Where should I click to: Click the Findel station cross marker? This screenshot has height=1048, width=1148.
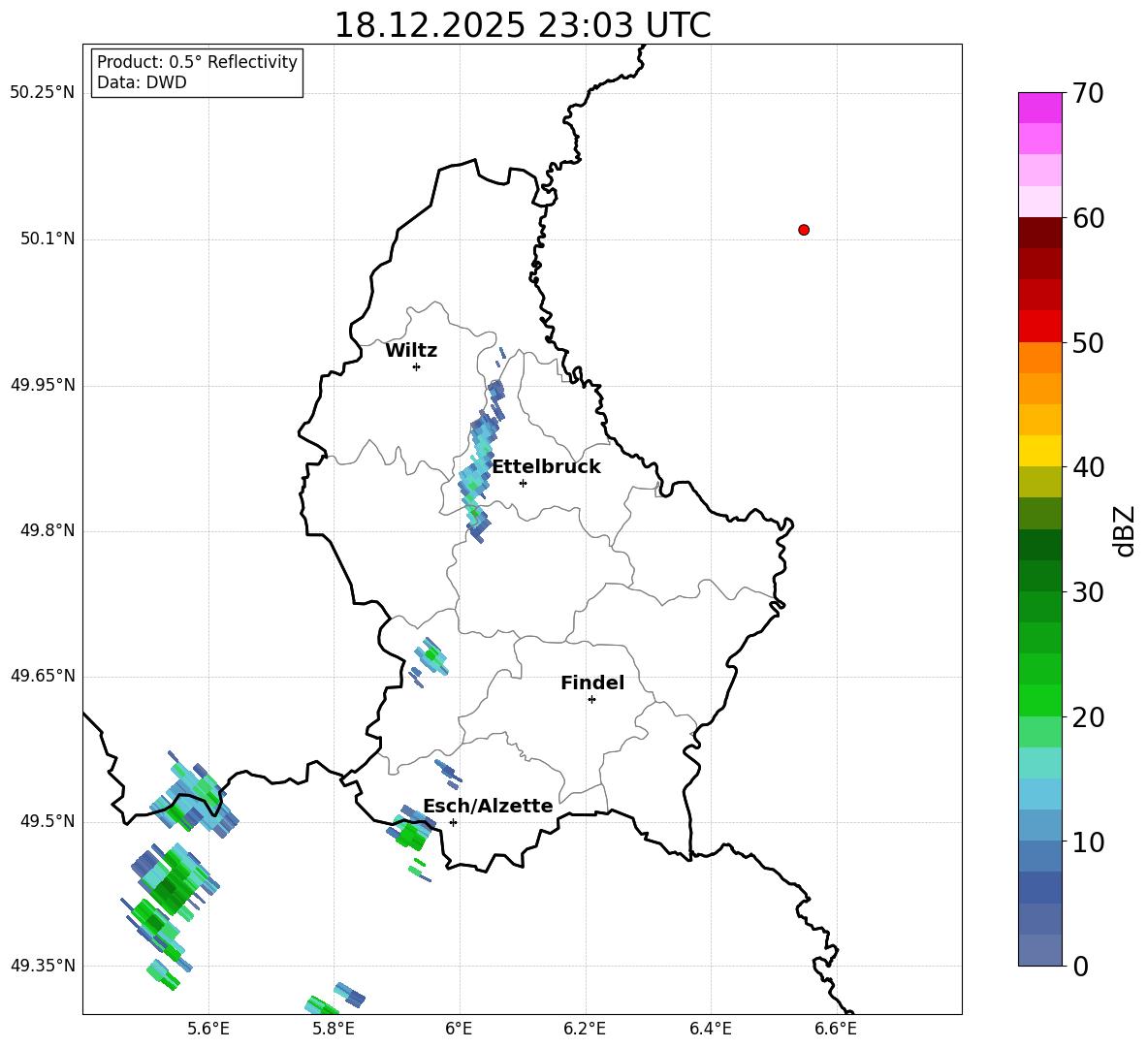click(x=591, y=700)
